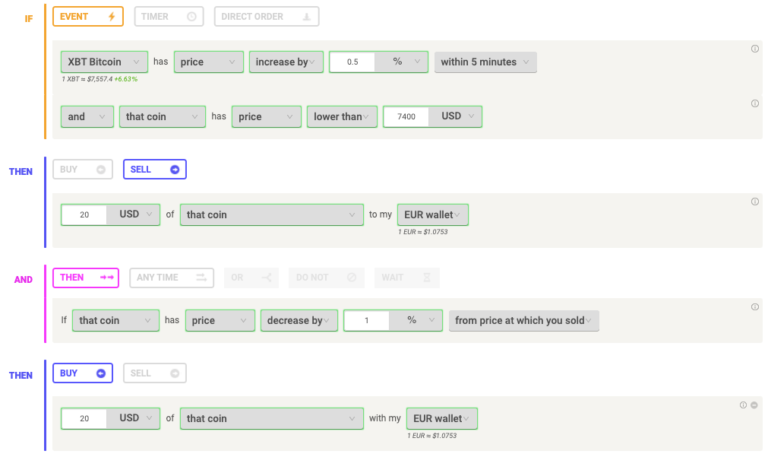Screen dimensions: 768x454
Task: Open the XBT Bitcoin coin dropdown
Action: click(x=104, y=62)
